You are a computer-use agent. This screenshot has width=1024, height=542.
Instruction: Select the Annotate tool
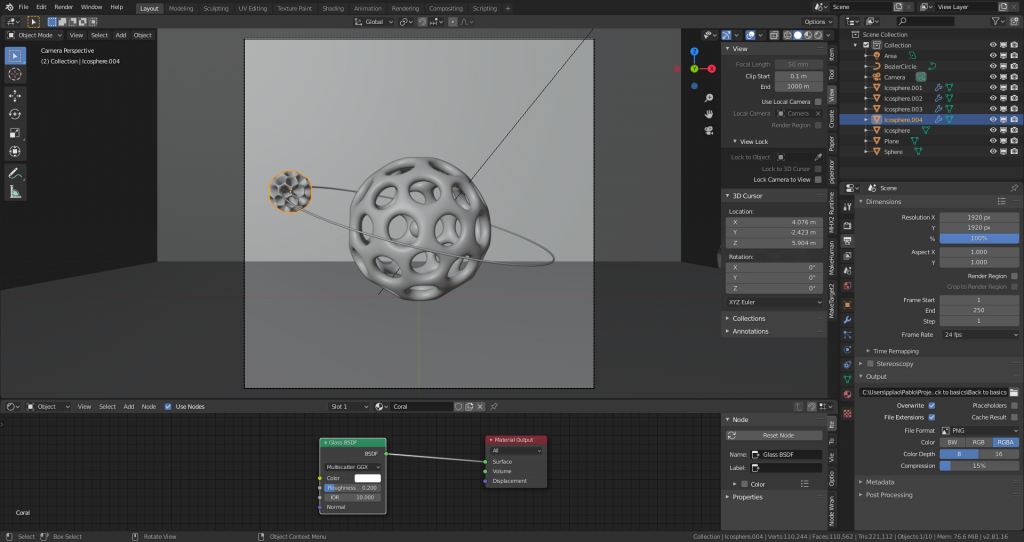tap(15, 173)
